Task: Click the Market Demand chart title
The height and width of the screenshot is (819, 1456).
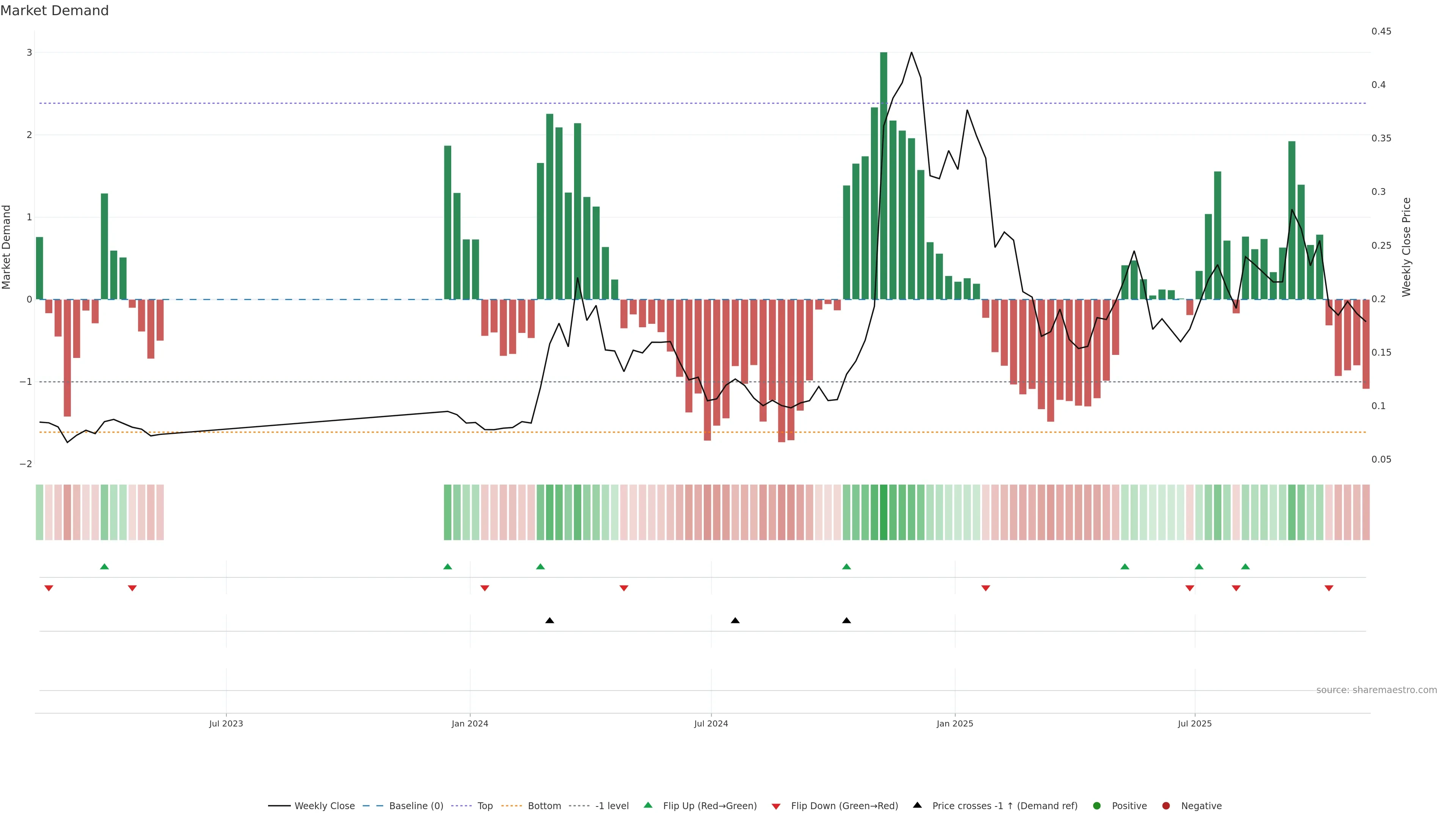Action: (54, 11)
